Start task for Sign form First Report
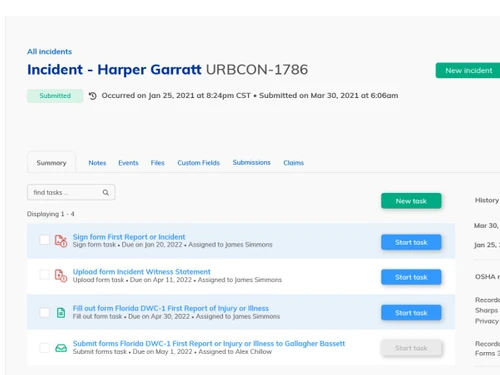This screenshot has height=375, width=500. pos(411,242)
